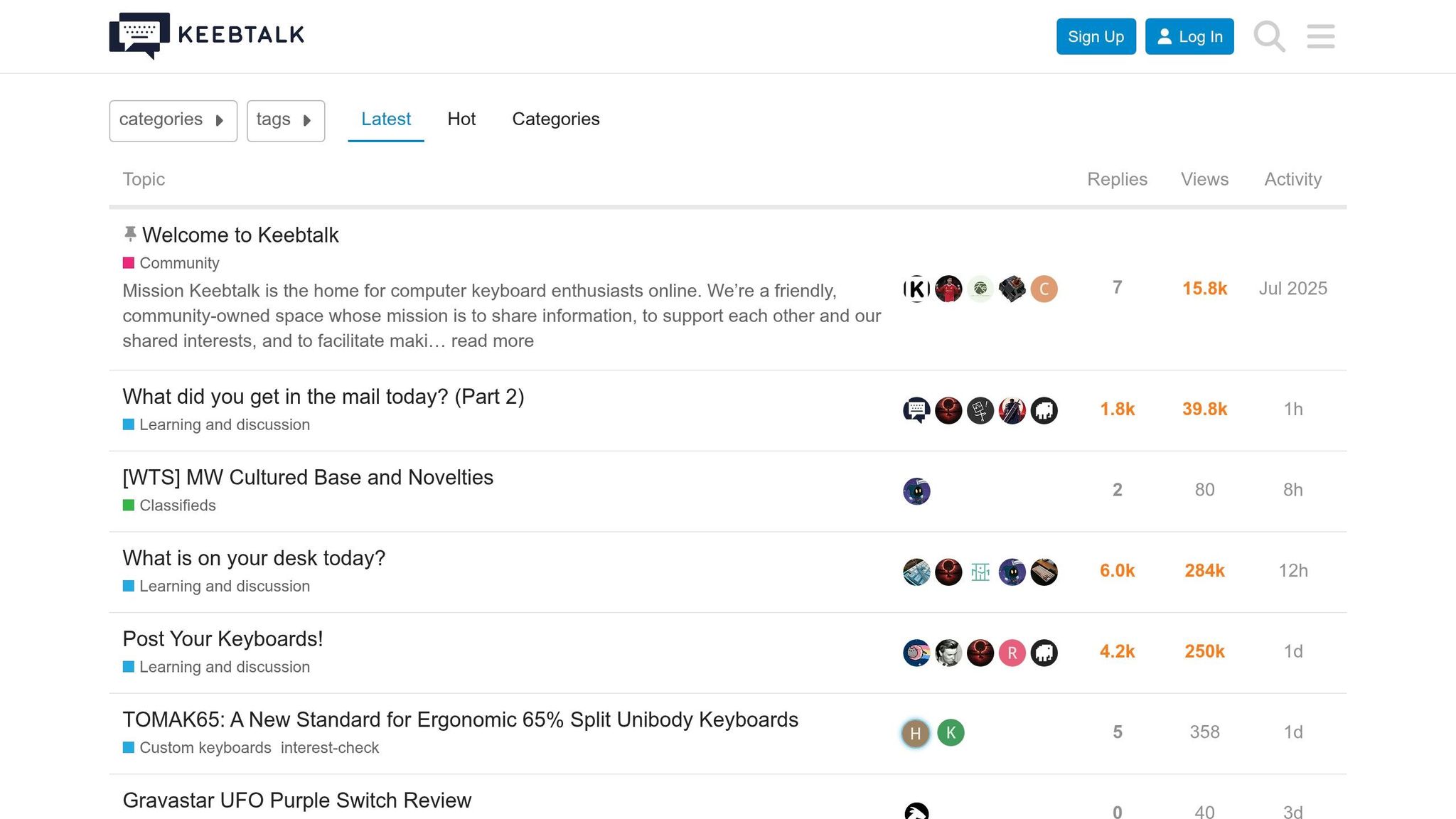Image resolution: width=1456 pixels, height=819 pixels.
Task: Click the switch-photo avatar in Welcome row
Action: pos(1012,289)
